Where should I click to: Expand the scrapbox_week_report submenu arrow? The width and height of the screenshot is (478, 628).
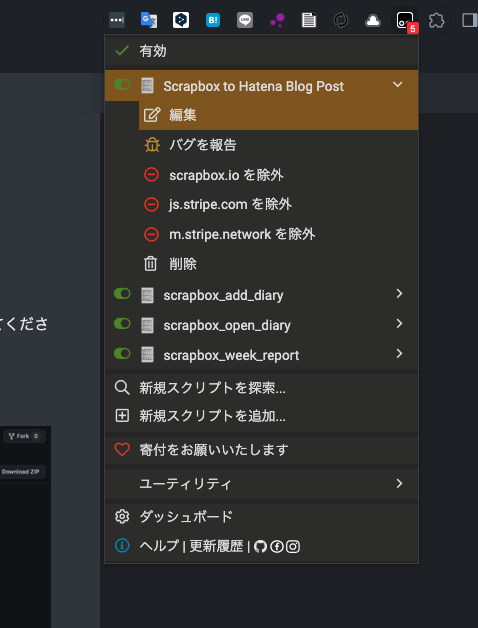coord(399,353)
